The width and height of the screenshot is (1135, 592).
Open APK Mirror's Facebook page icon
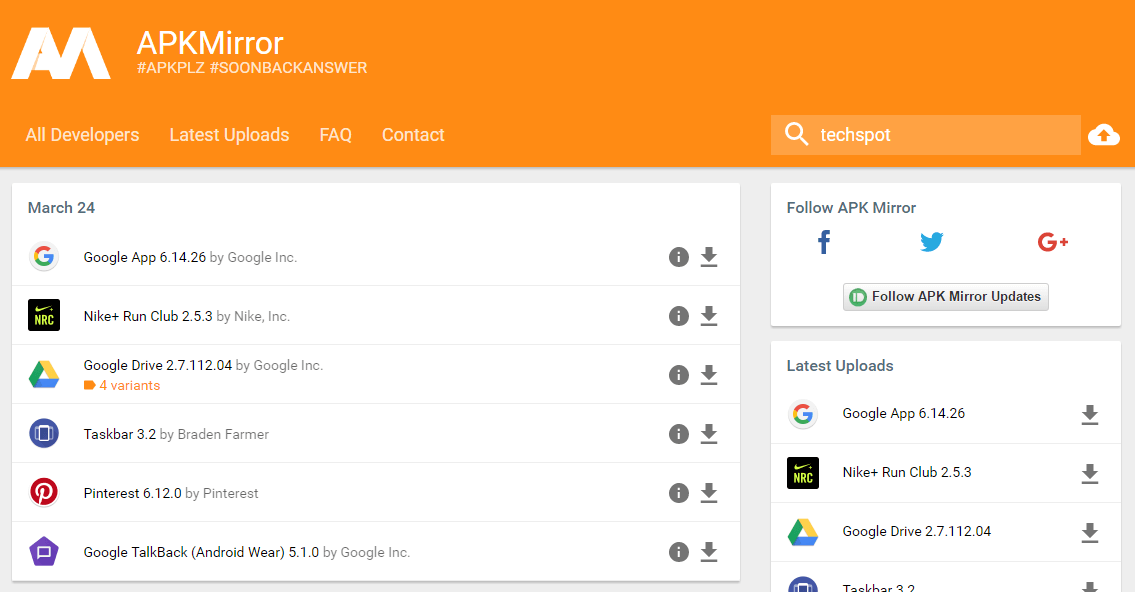[x=824, y=242]
